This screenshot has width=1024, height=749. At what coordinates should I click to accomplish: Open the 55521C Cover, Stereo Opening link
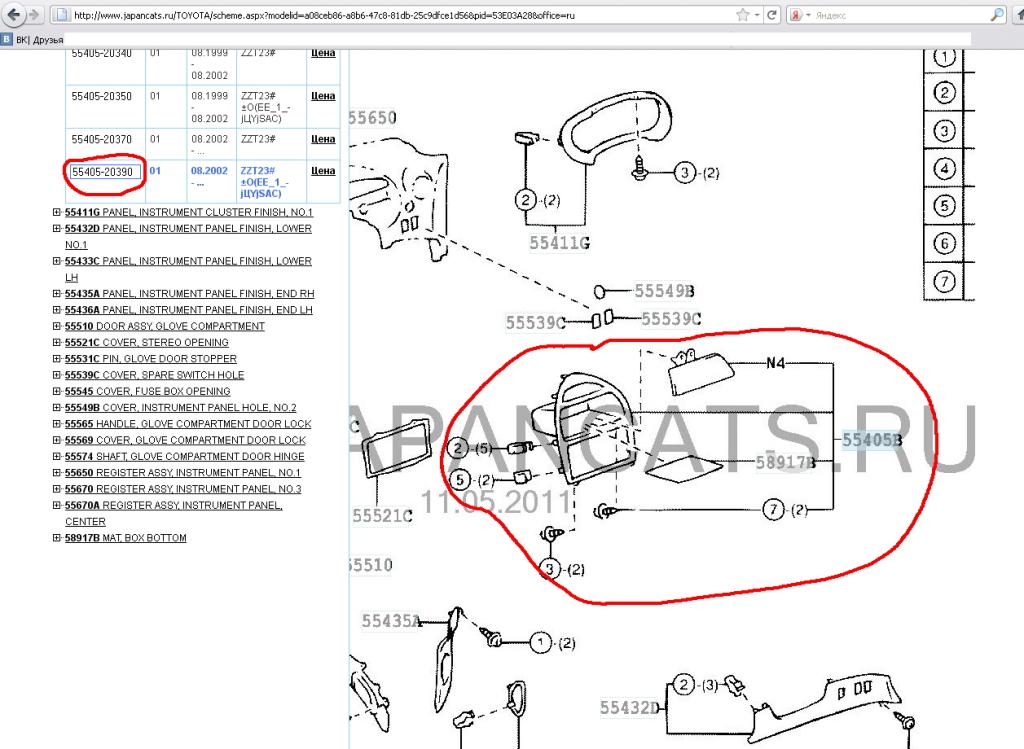tap(146, 342)
